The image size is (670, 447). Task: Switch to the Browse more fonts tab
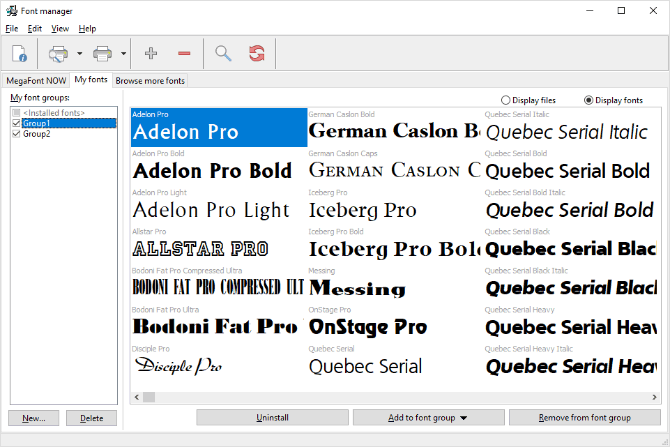150,81
